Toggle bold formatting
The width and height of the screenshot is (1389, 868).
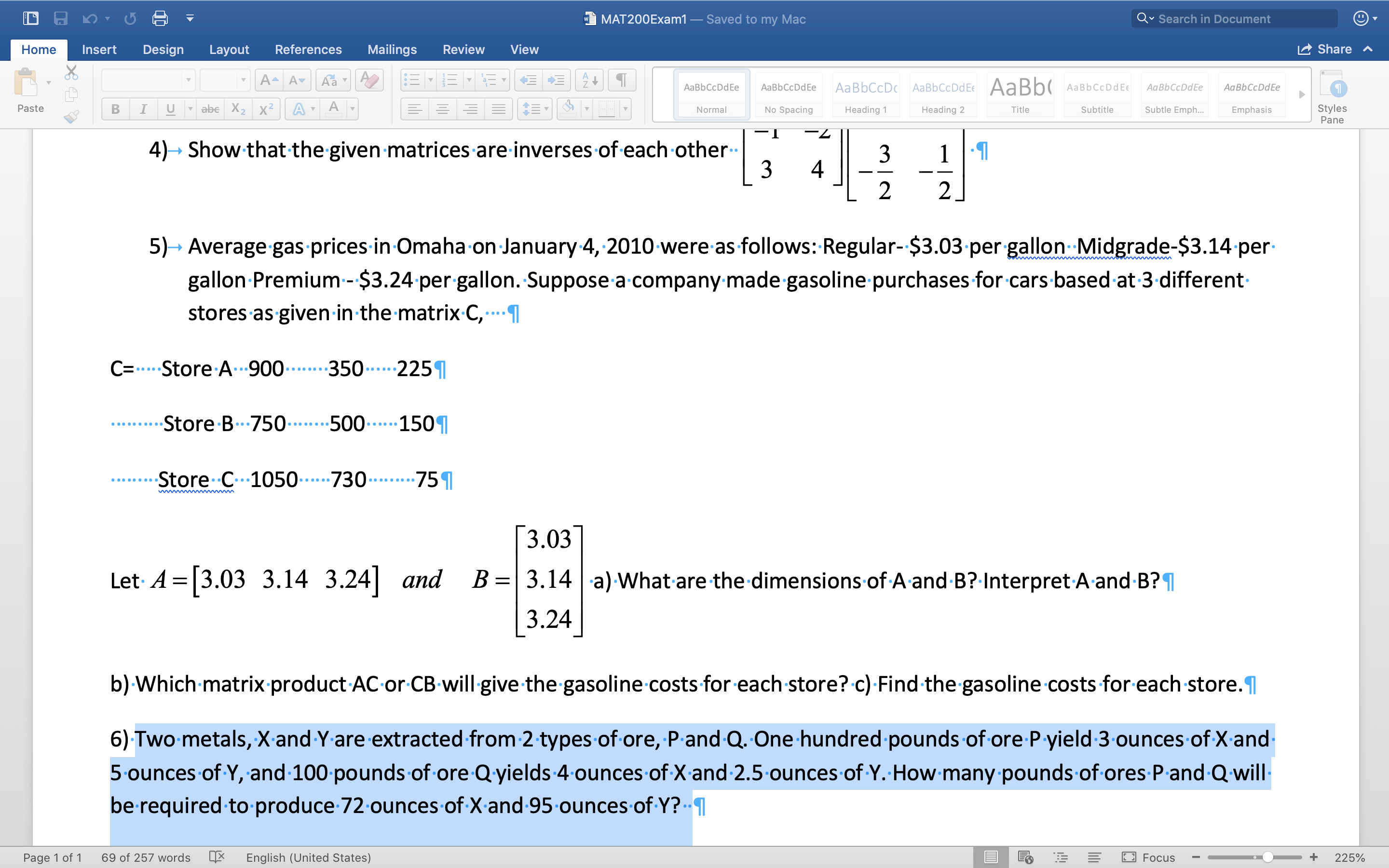point(115,108)
